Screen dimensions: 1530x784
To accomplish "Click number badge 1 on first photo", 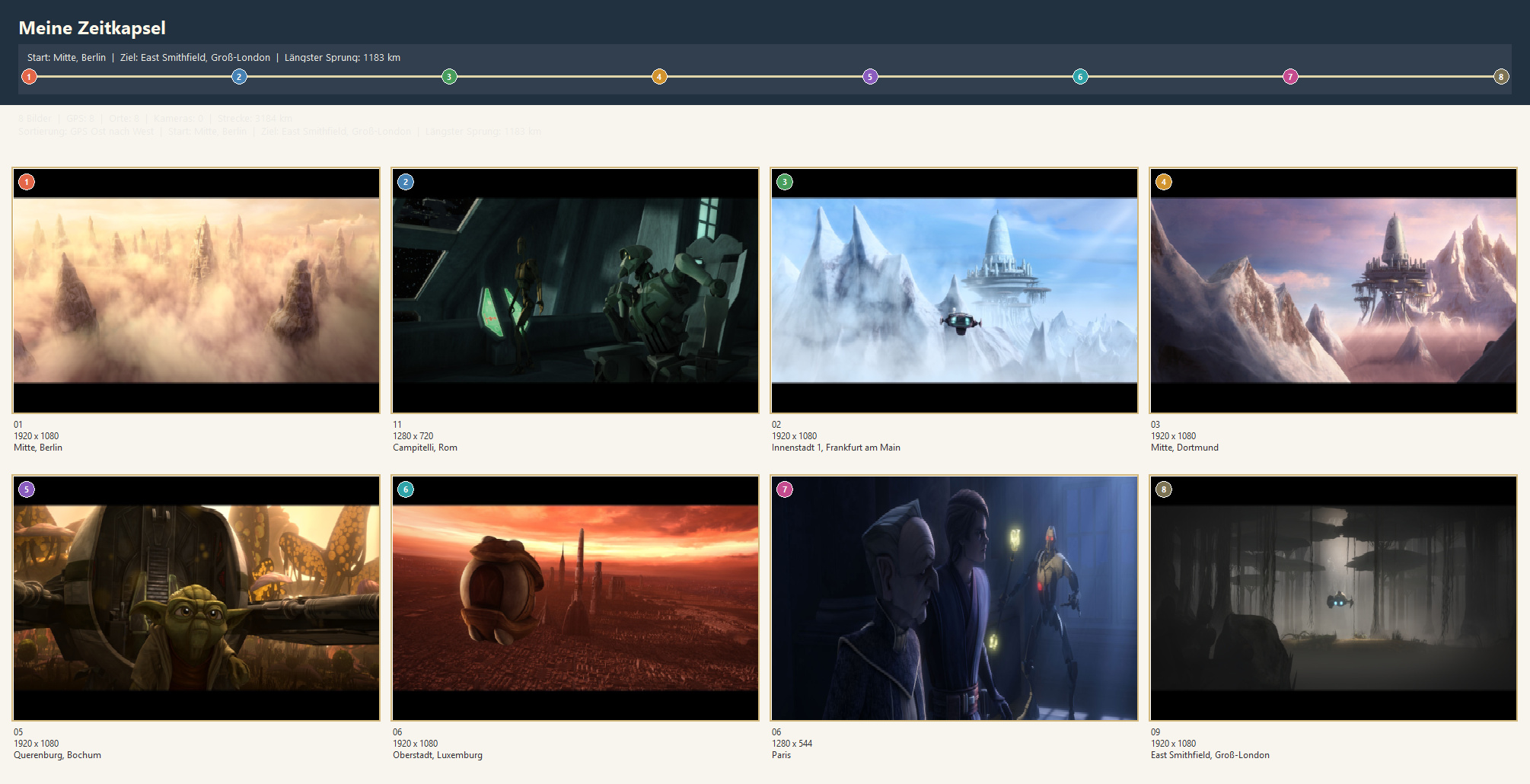I will pyautogui.click(x=27, y=182).
